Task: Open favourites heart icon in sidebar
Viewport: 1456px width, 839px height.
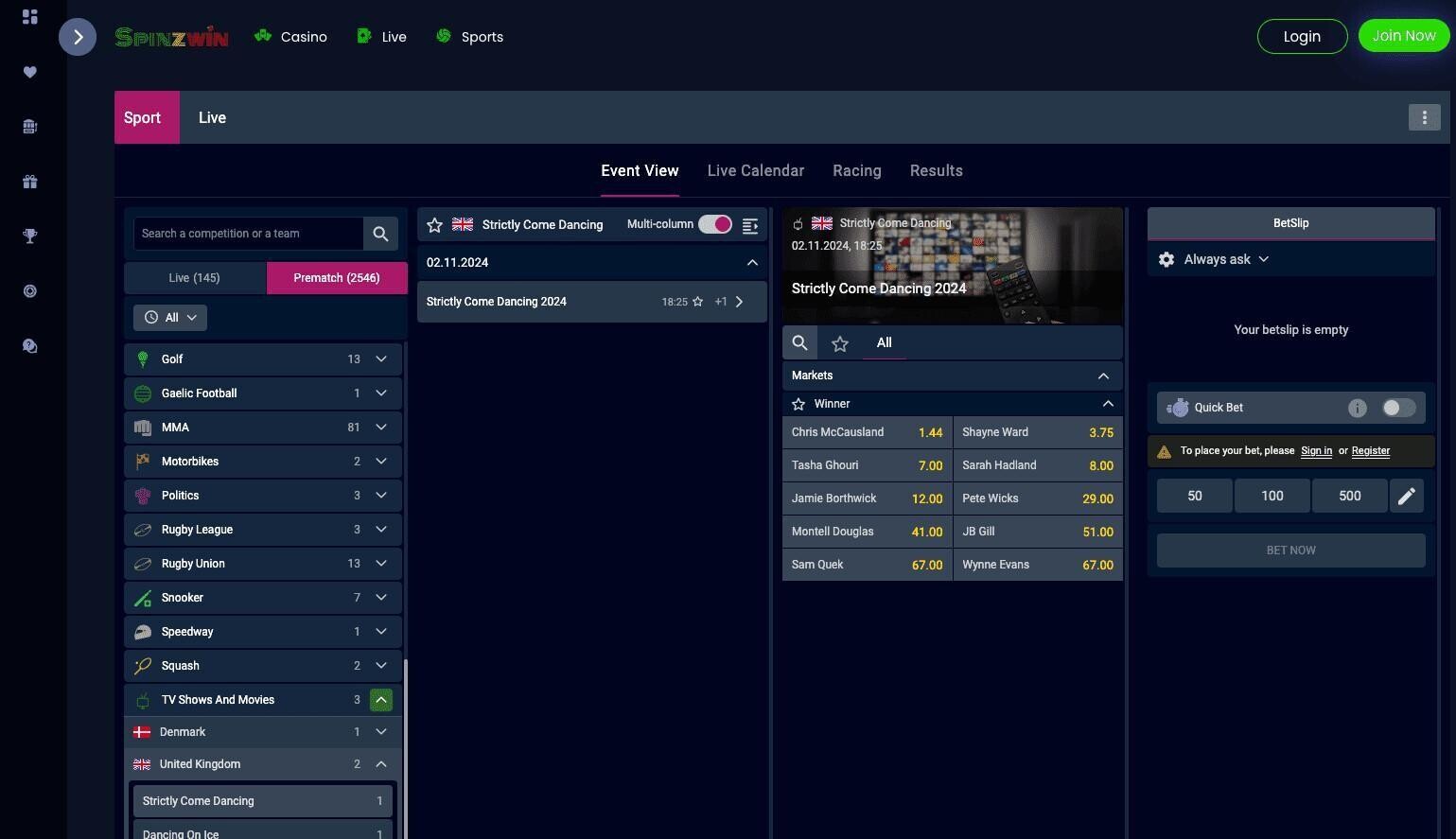Action: (x=30, y=72)
